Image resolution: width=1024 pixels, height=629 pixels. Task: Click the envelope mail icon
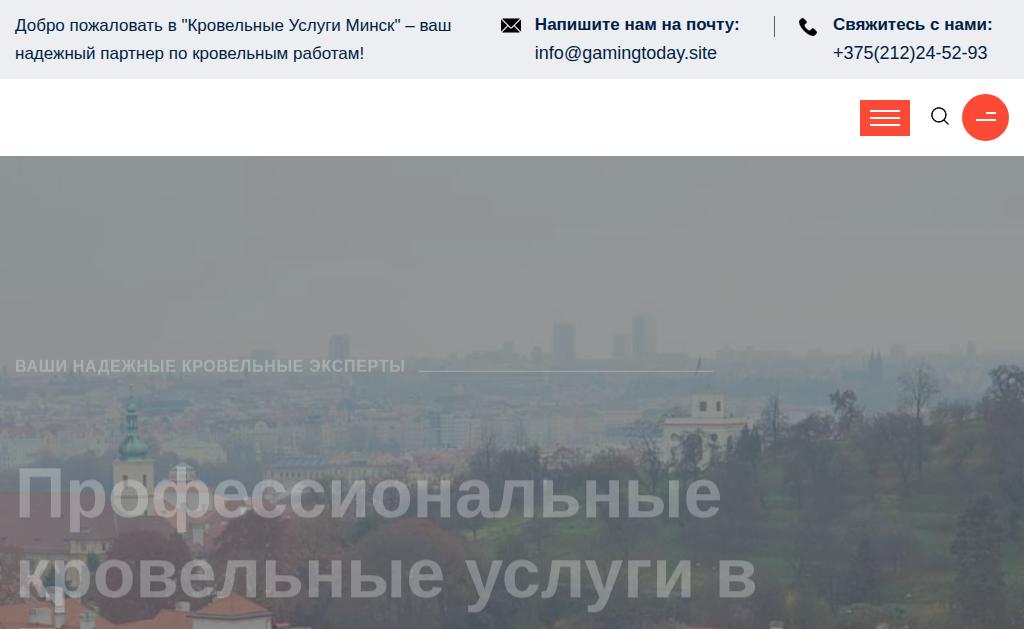point(511,25)
